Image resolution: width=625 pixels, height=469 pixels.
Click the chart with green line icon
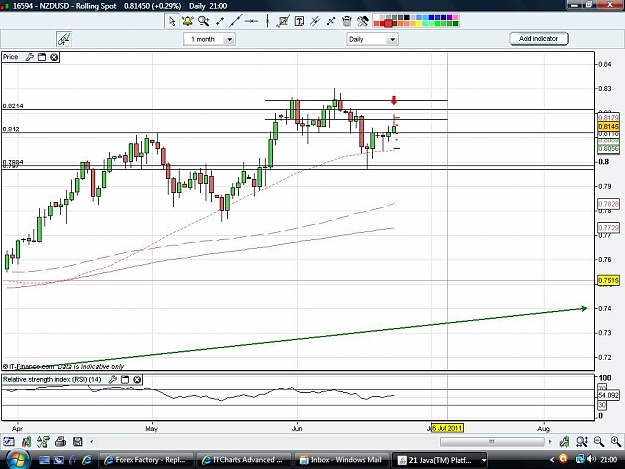pyautogui.click(x=283, y=21)
